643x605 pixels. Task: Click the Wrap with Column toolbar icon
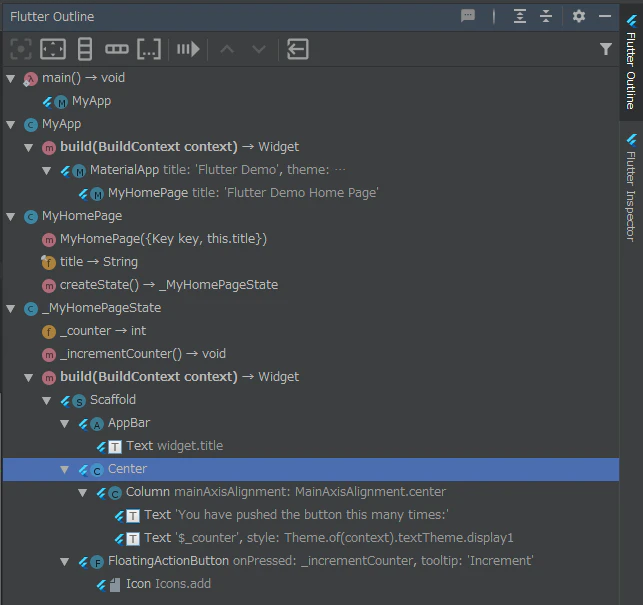[x=85, y=49]
